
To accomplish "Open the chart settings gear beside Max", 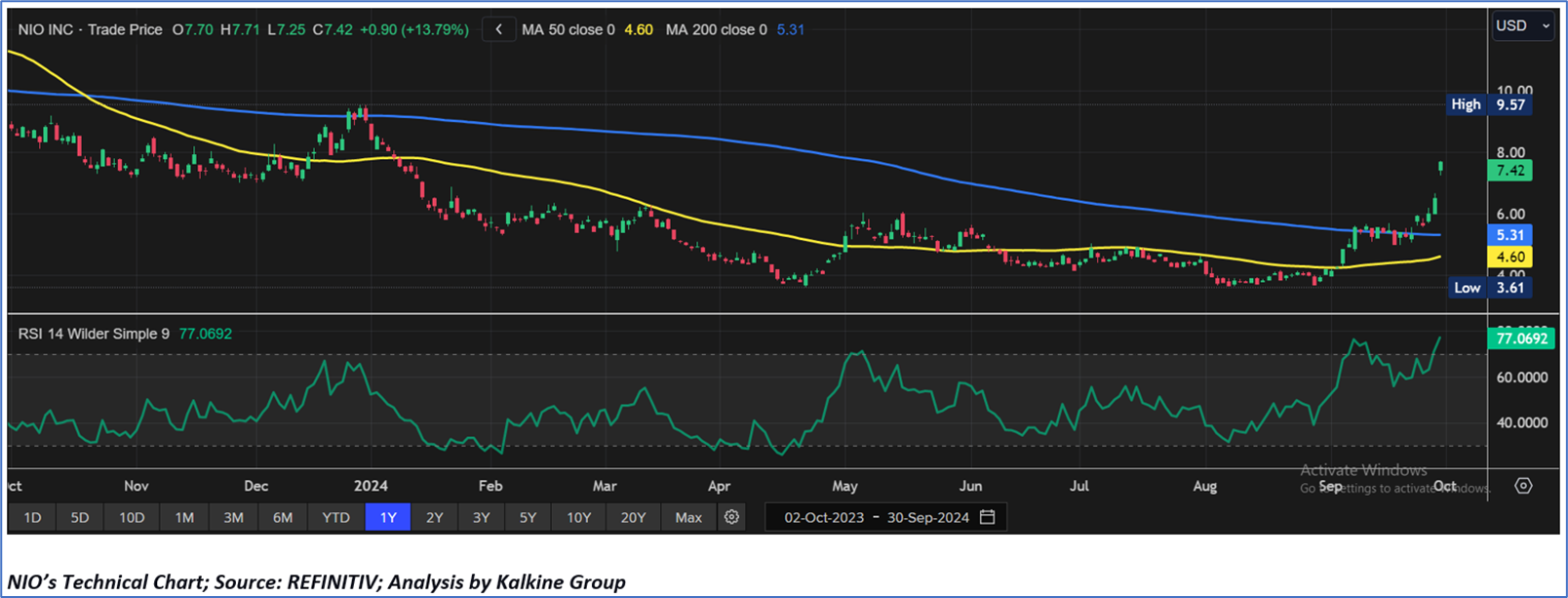I will pyautogui.click(x=731, y=517).
